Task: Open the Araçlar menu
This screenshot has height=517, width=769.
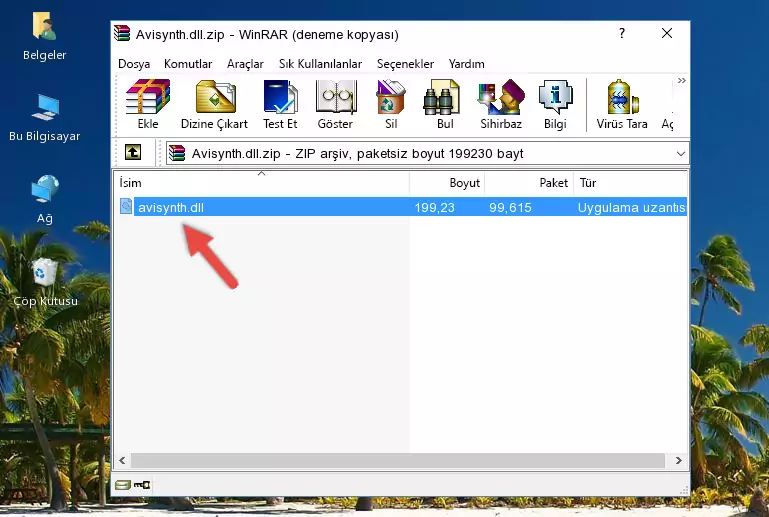Action: (245, 64)
